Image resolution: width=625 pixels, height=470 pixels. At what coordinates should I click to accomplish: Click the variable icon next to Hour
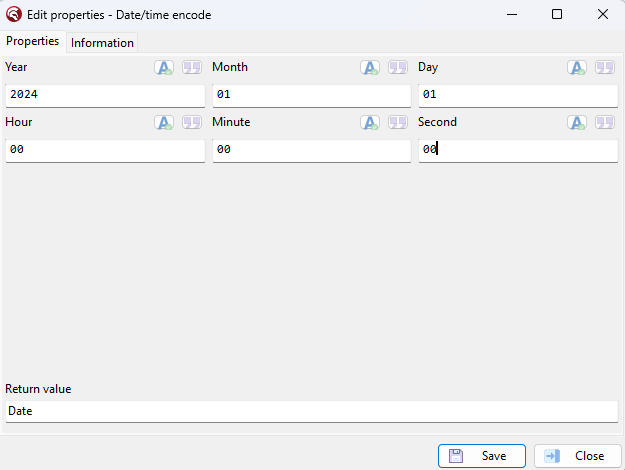tap(164, 122)
